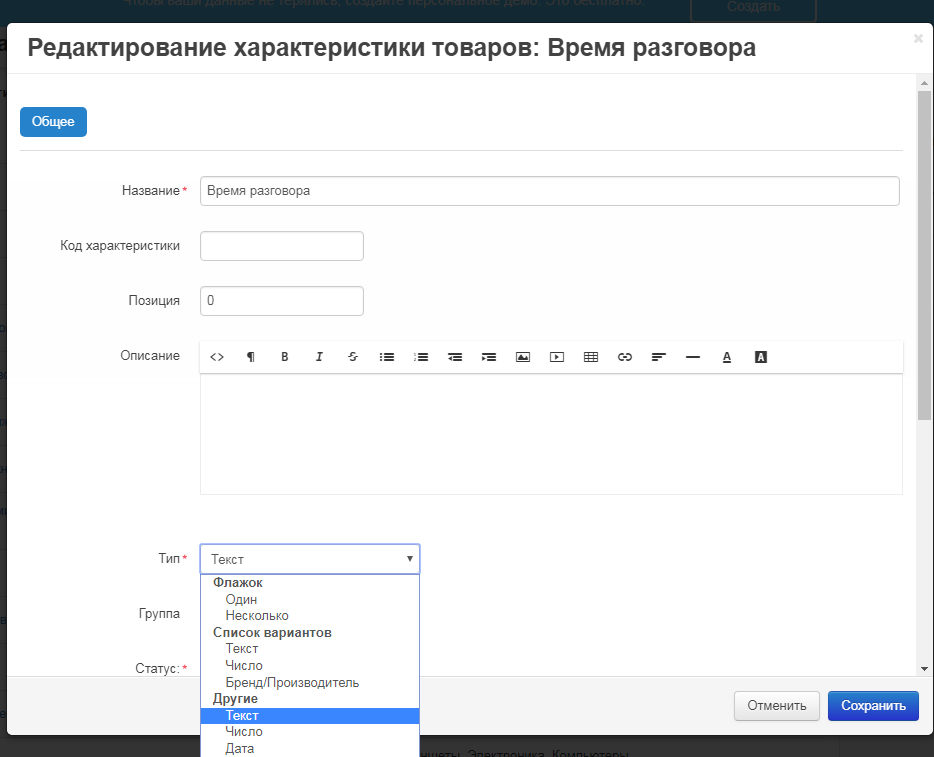934x757 pixels.
Task: Select highlighted Текст under Другие
Action: coord(310,715)
